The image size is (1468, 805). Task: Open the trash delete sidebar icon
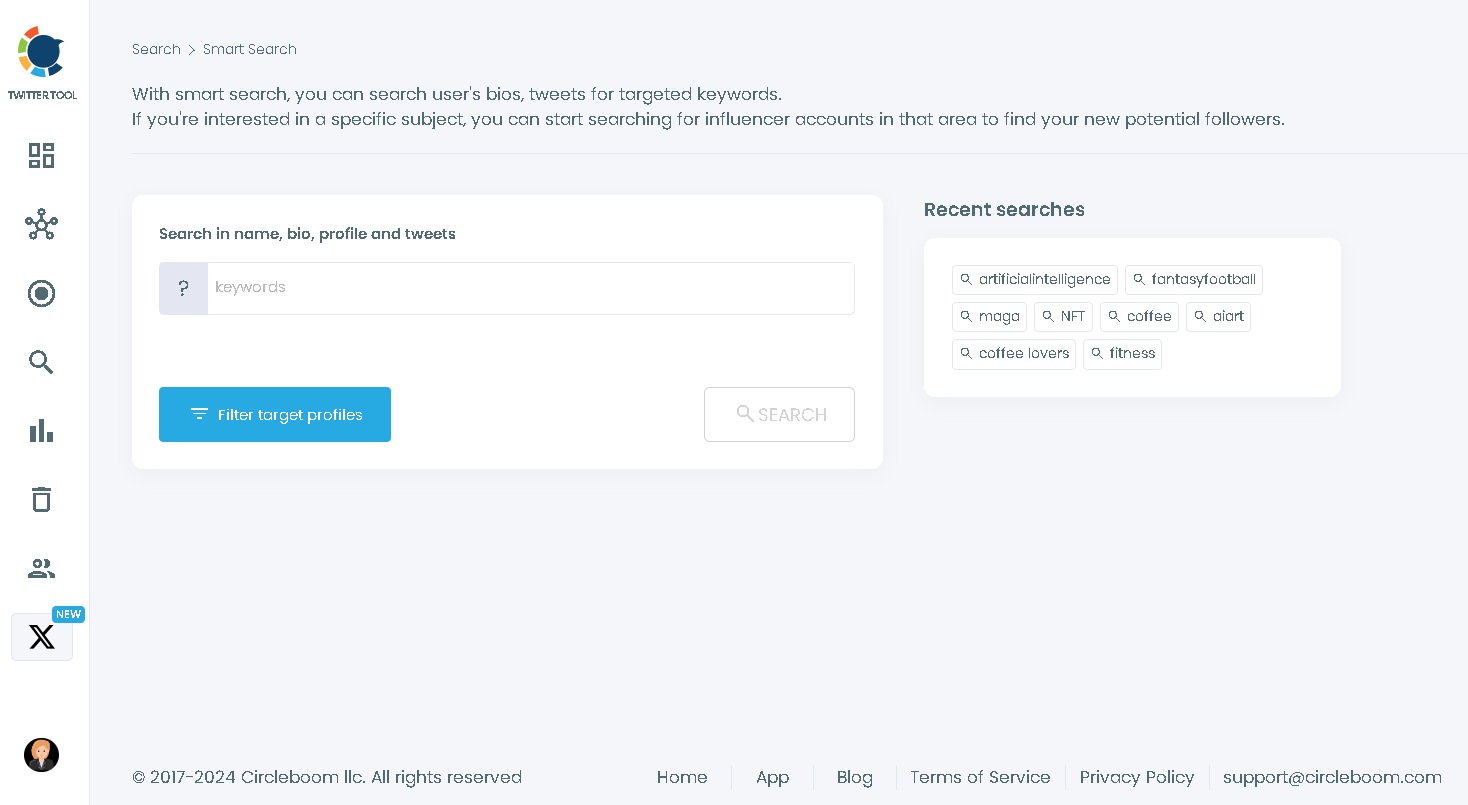pyautogui.click(x=41, y=499)
